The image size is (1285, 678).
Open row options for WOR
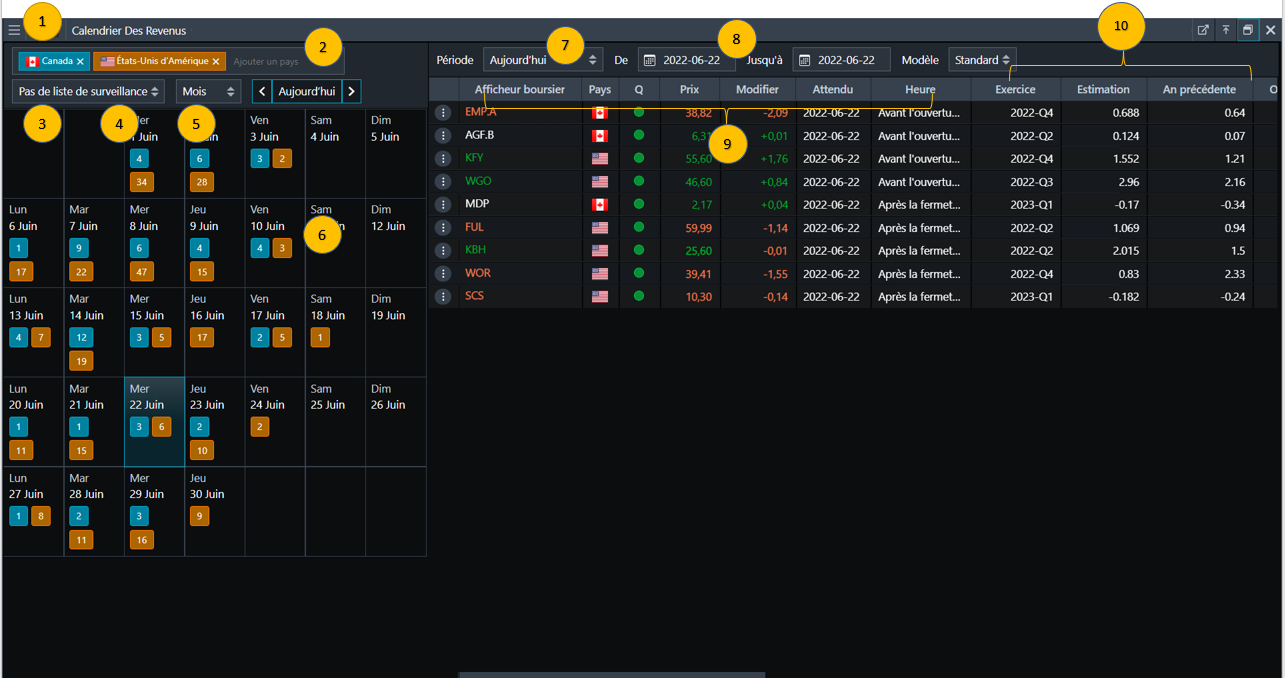443,273
